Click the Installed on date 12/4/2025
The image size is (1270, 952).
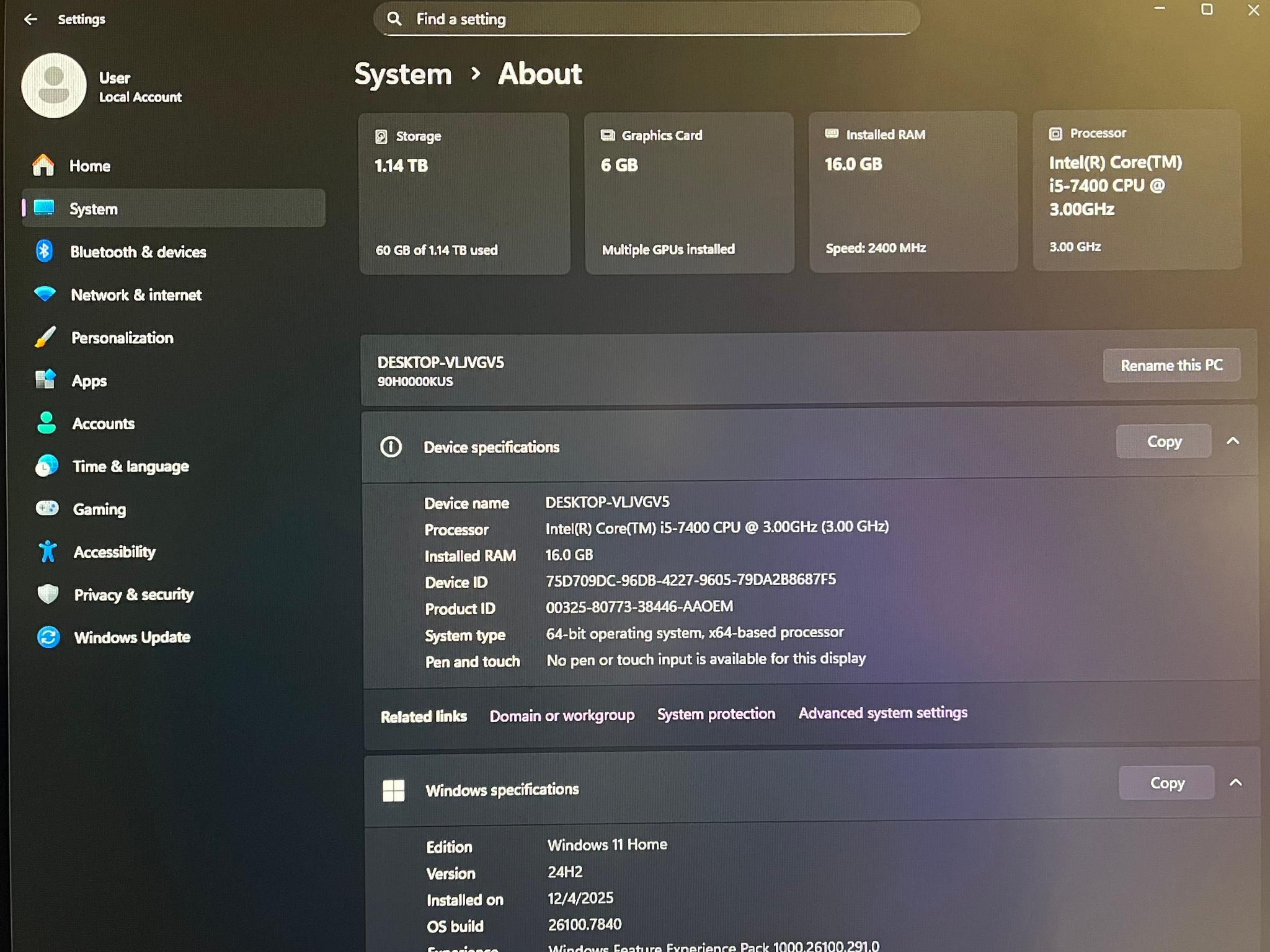tap(580, 898)
